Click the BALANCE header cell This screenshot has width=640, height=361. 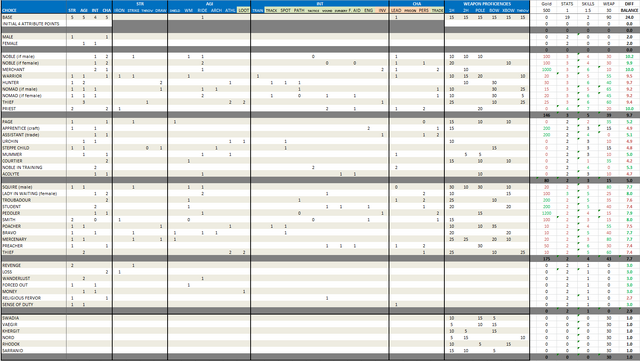(x=629, y=10)
